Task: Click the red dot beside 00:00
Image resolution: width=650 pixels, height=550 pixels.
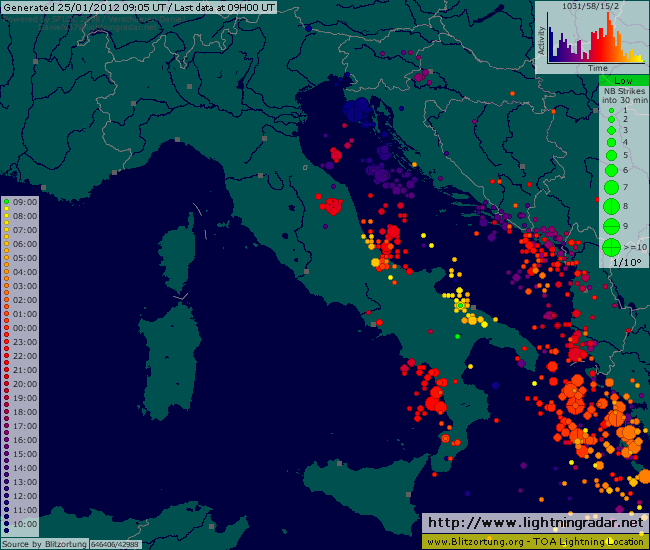Action: pos(7,328)
